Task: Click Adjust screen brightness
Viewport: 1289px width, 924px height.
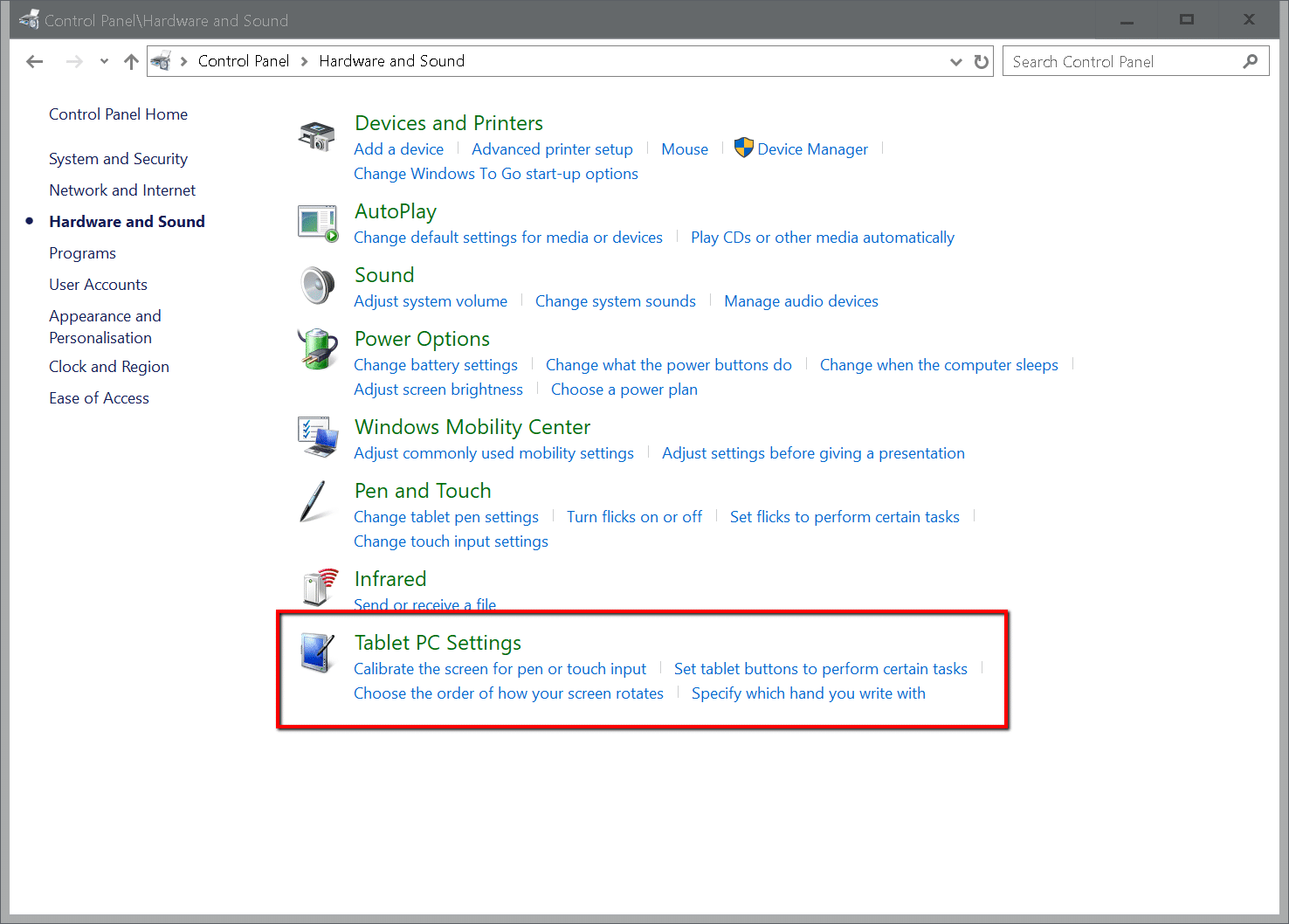Action: tap(438, 390)
